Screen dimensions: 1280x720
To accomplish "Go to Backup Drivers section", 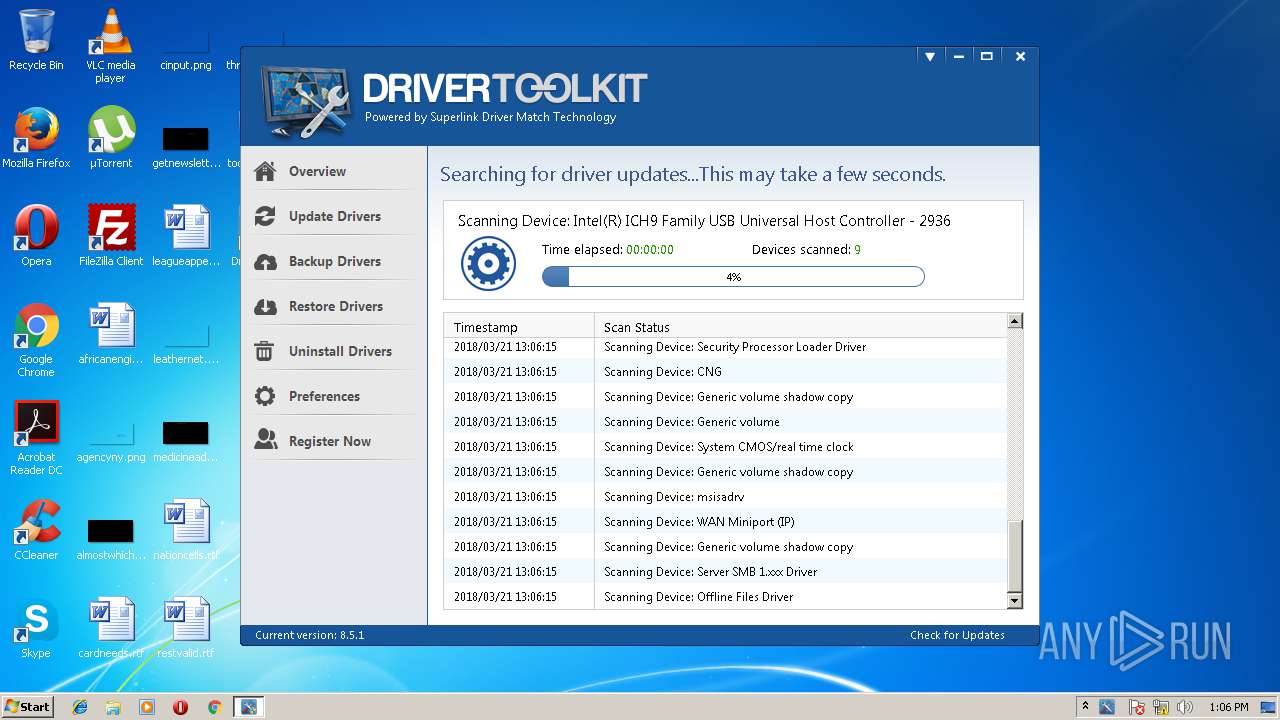I will (333, 261).
